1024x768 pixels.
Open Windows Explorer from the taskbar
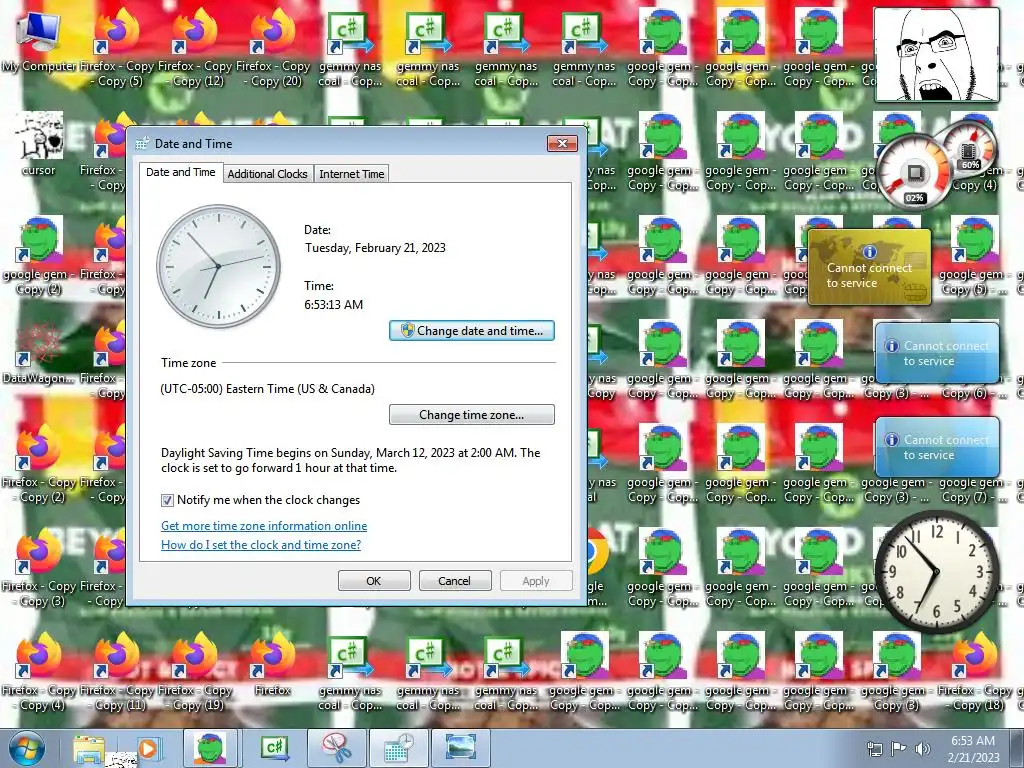89,748
